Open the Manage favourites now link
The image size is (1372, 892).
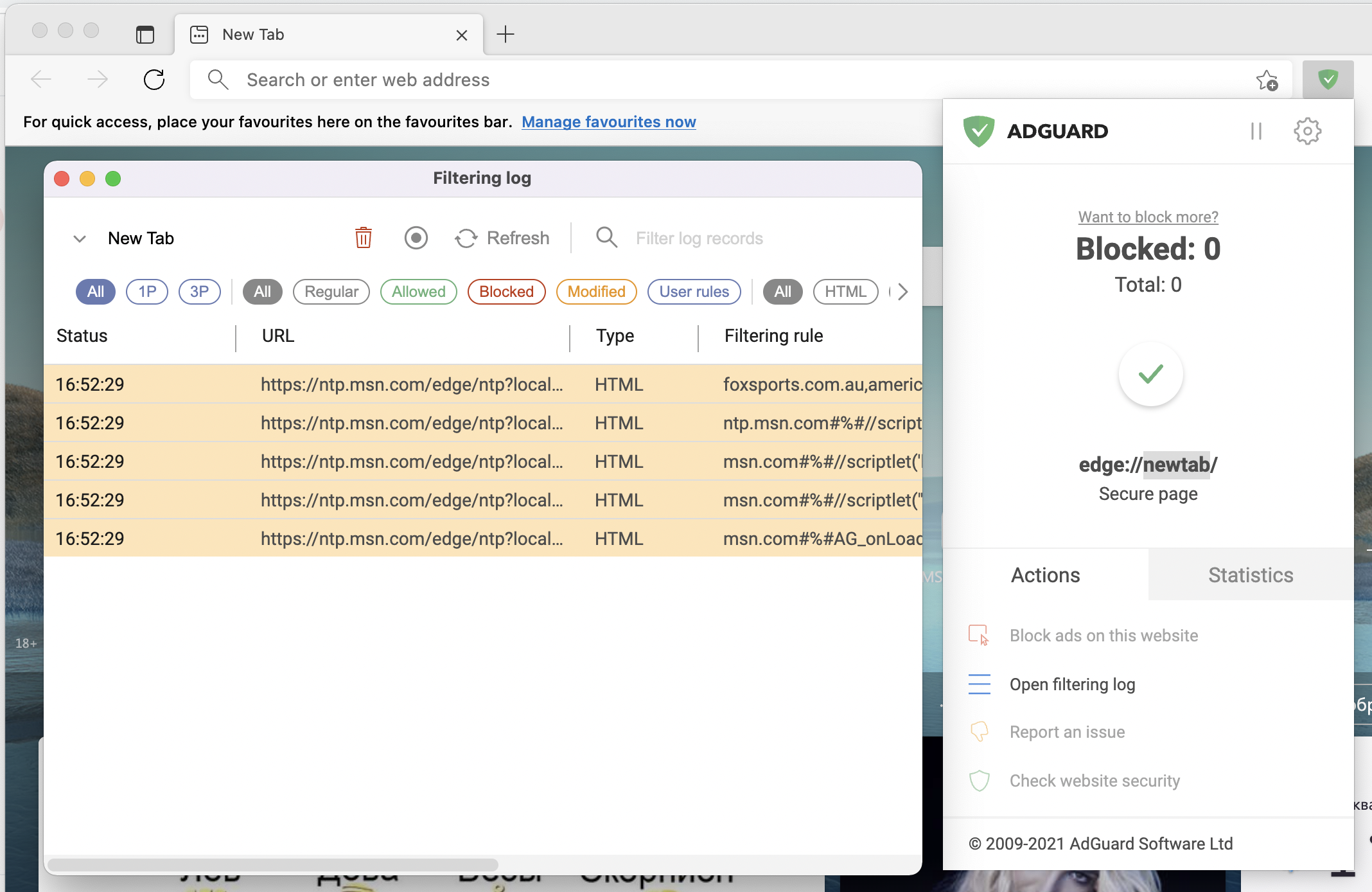[x=609, y=121]
